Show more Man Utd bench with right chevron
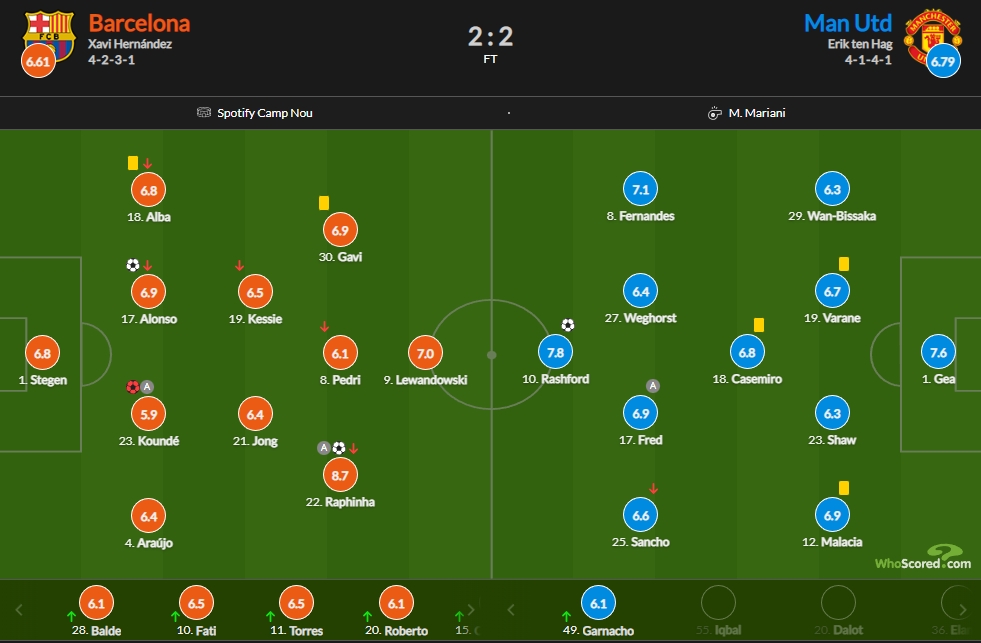The image size is (981, 643). [x=963, y=610]
